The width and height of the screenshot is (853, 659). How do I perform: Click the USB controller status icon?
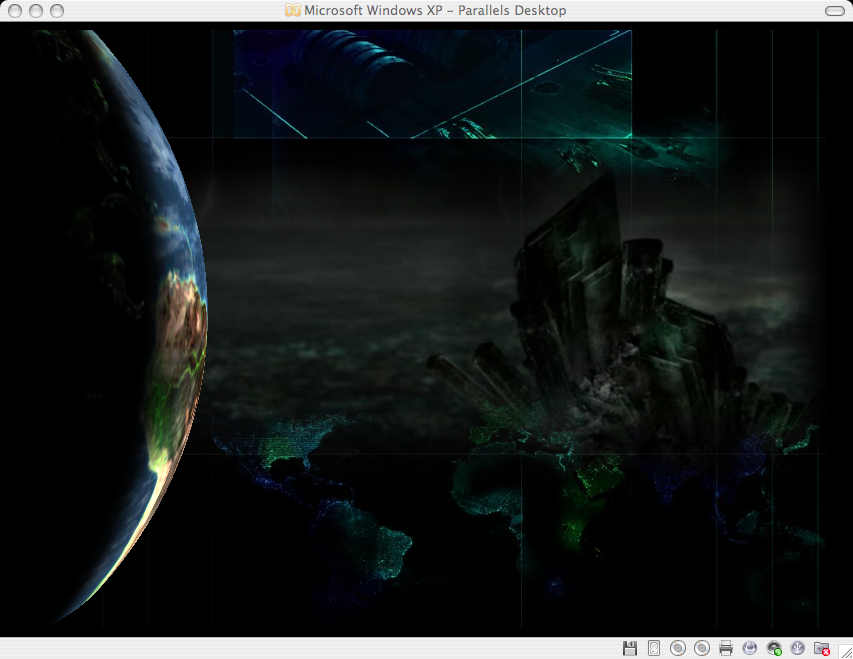798,648
